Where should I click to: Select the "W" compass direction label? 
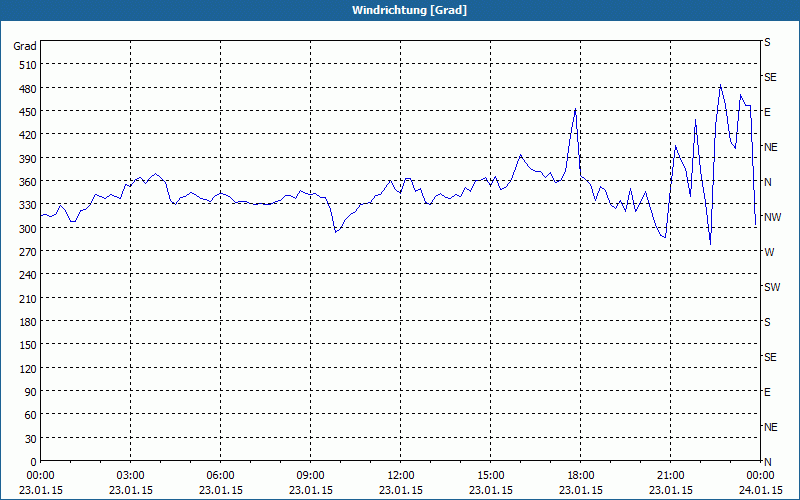pos(769,252)
